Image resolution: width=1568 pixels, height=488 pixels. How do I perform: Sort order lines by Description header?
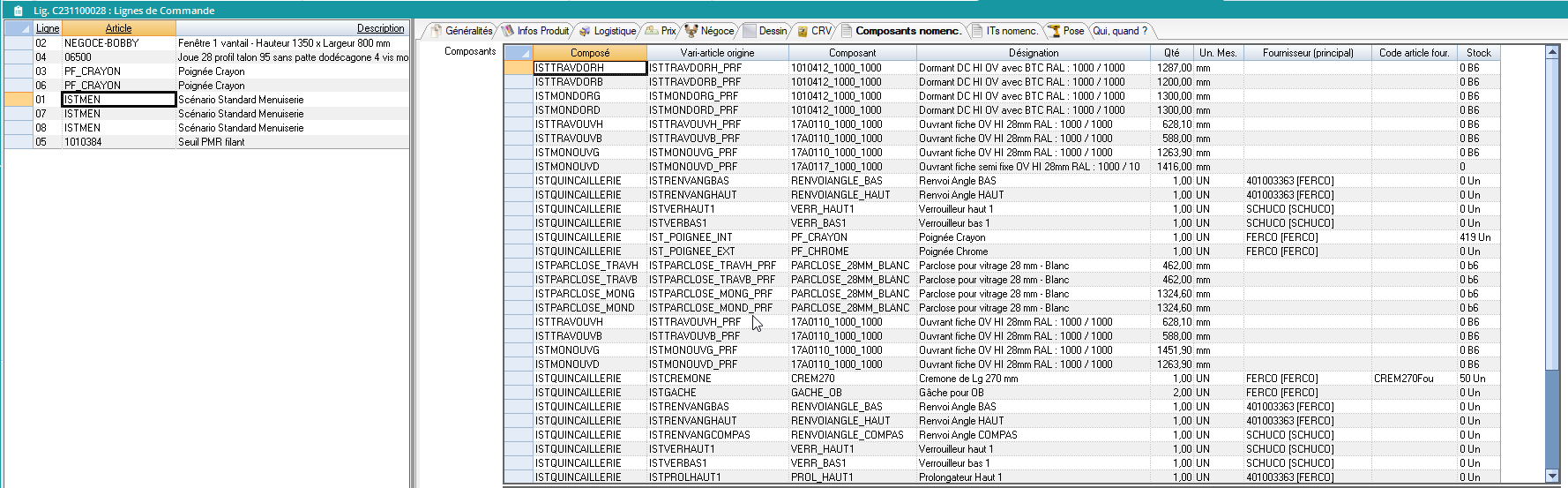[380, 28]
